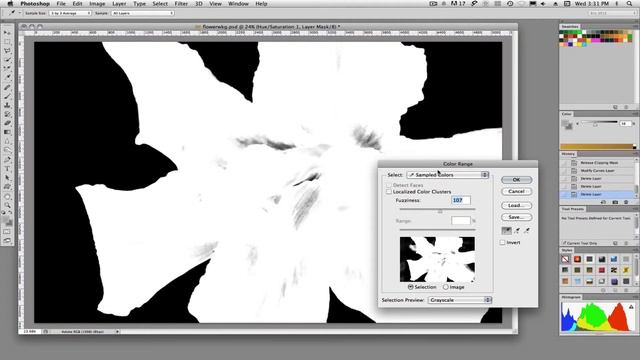Open the Select Sampled Colors dropdown

pyautogui.click(x=448, y=175)
